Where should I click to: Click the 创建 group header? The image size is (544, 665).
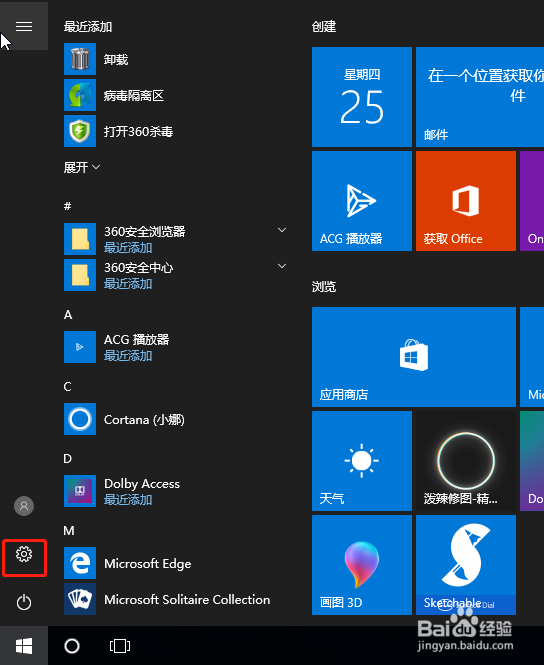324,27
